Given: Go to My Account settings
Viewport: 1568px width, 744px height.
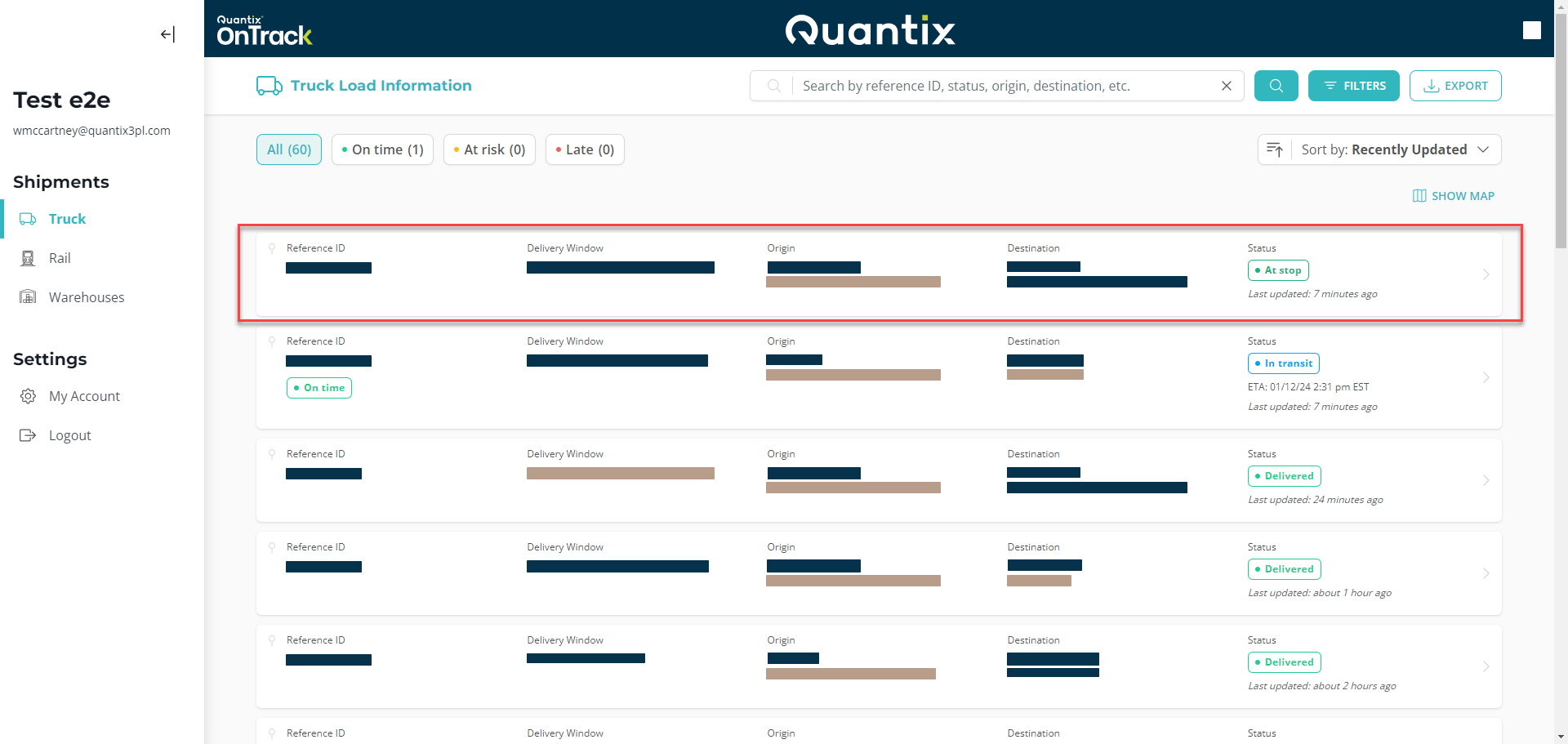Looking at the screenshot, I should (x=83, y=396).
